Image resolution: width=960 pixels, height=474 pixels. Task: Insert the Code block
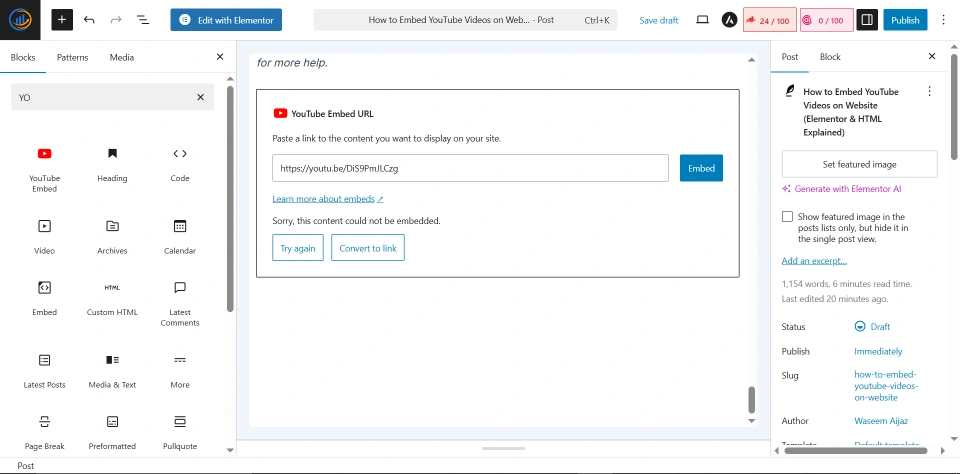pos(179,164)
